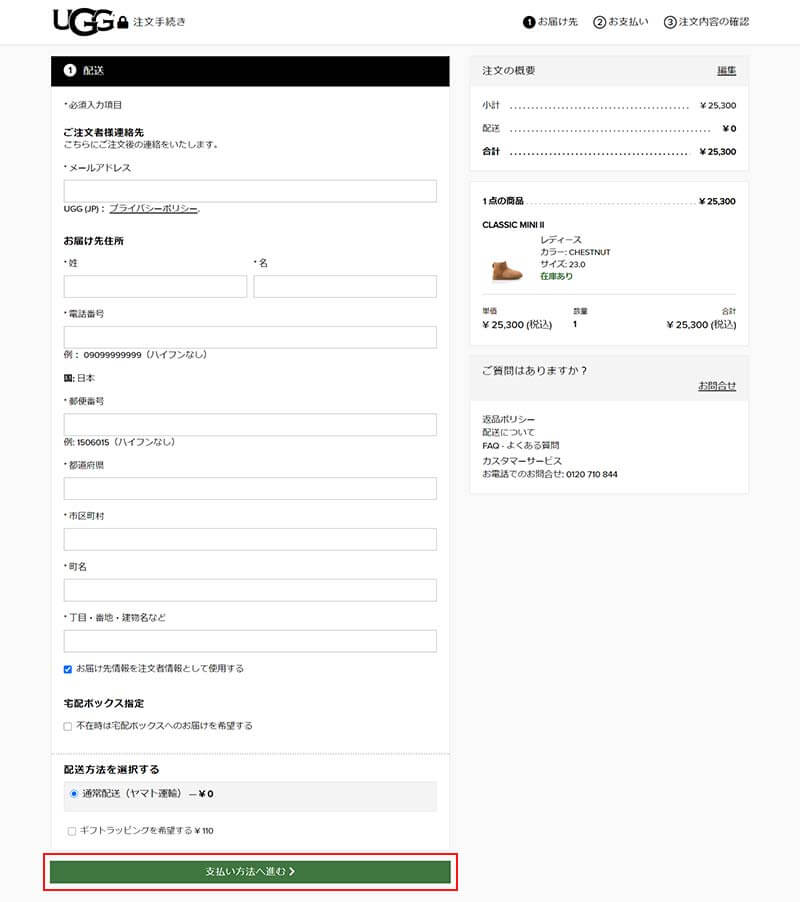The width and height of the screenshot is (800, 902).
Task: Click the 合計 ¥25,300 total in summary
Action: coord(609,151)
